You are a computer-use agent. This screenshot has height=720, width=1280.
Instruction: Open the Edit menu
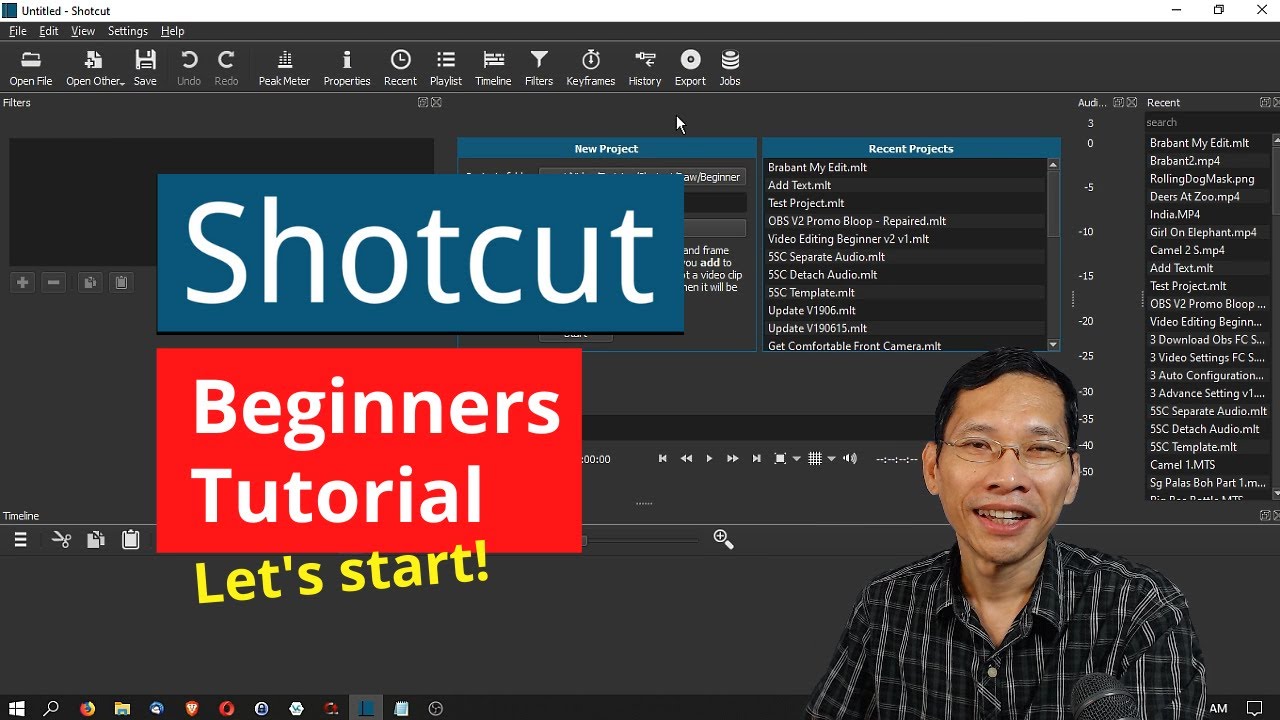(49, 31)
